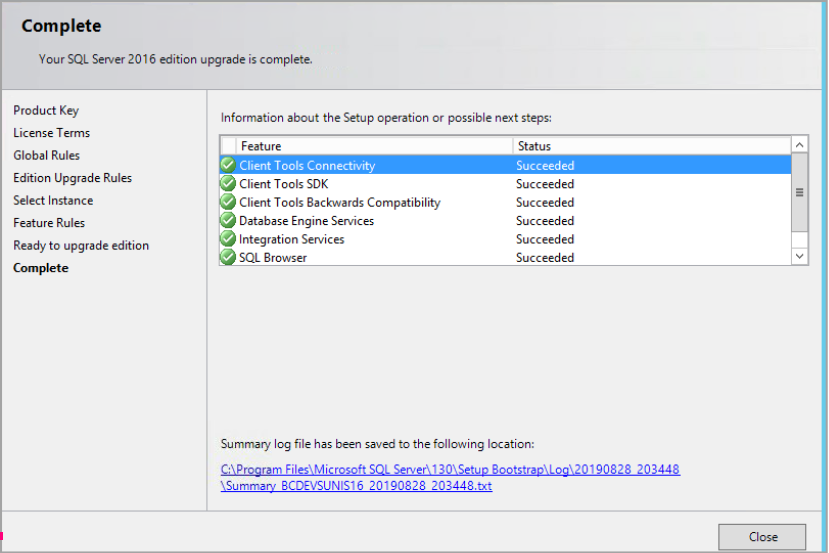
Task: Click success icon next to Integration Services
Action: point(228,239)
